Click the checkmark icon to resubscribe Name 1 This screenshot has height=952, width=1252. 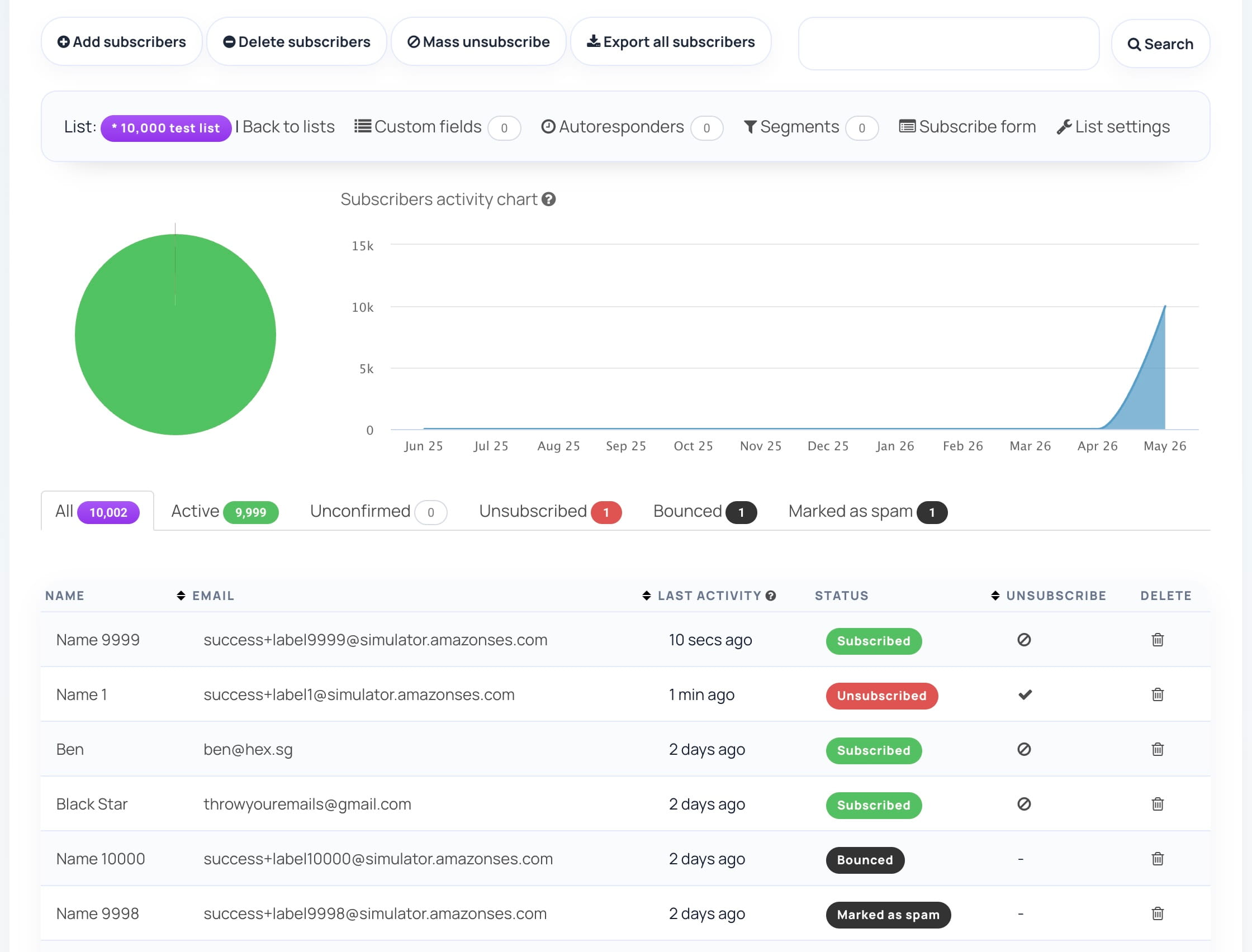click(1025, 695)
